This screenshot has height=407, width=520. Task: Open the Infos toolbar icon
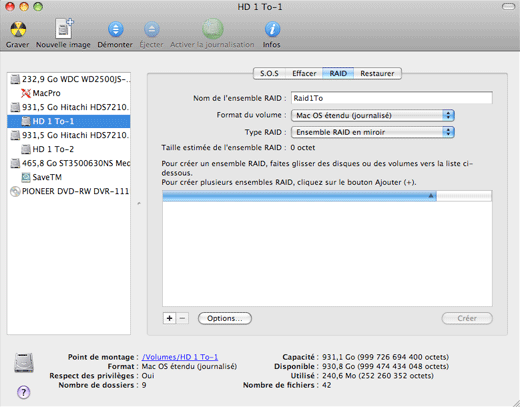tap(272, 29)
